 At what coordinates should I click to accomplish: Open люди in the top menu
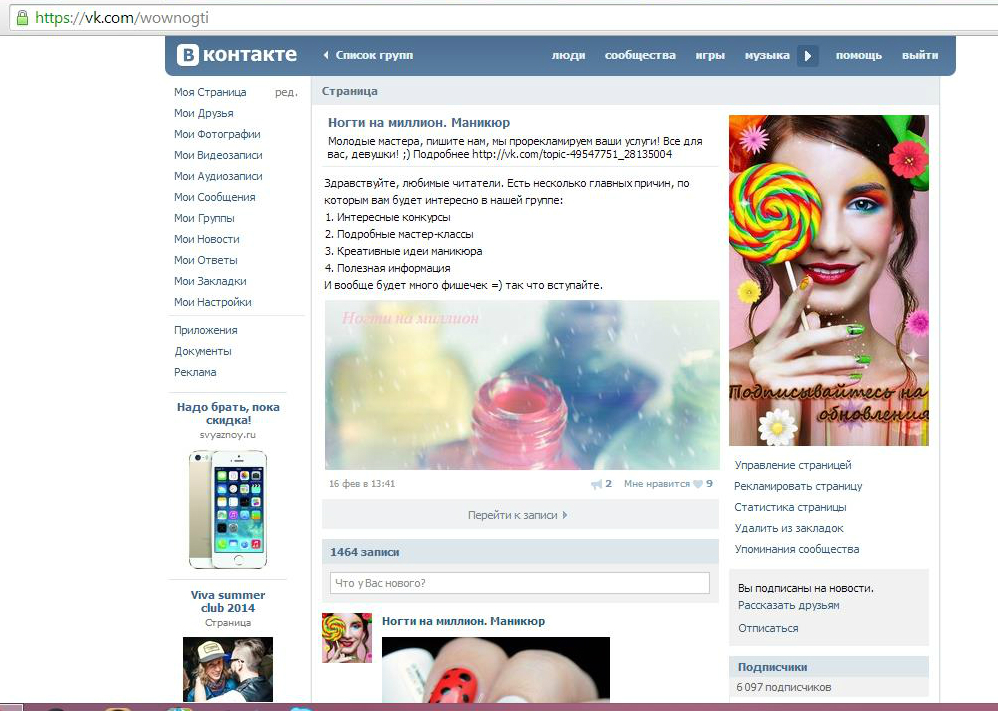(568, 55)
